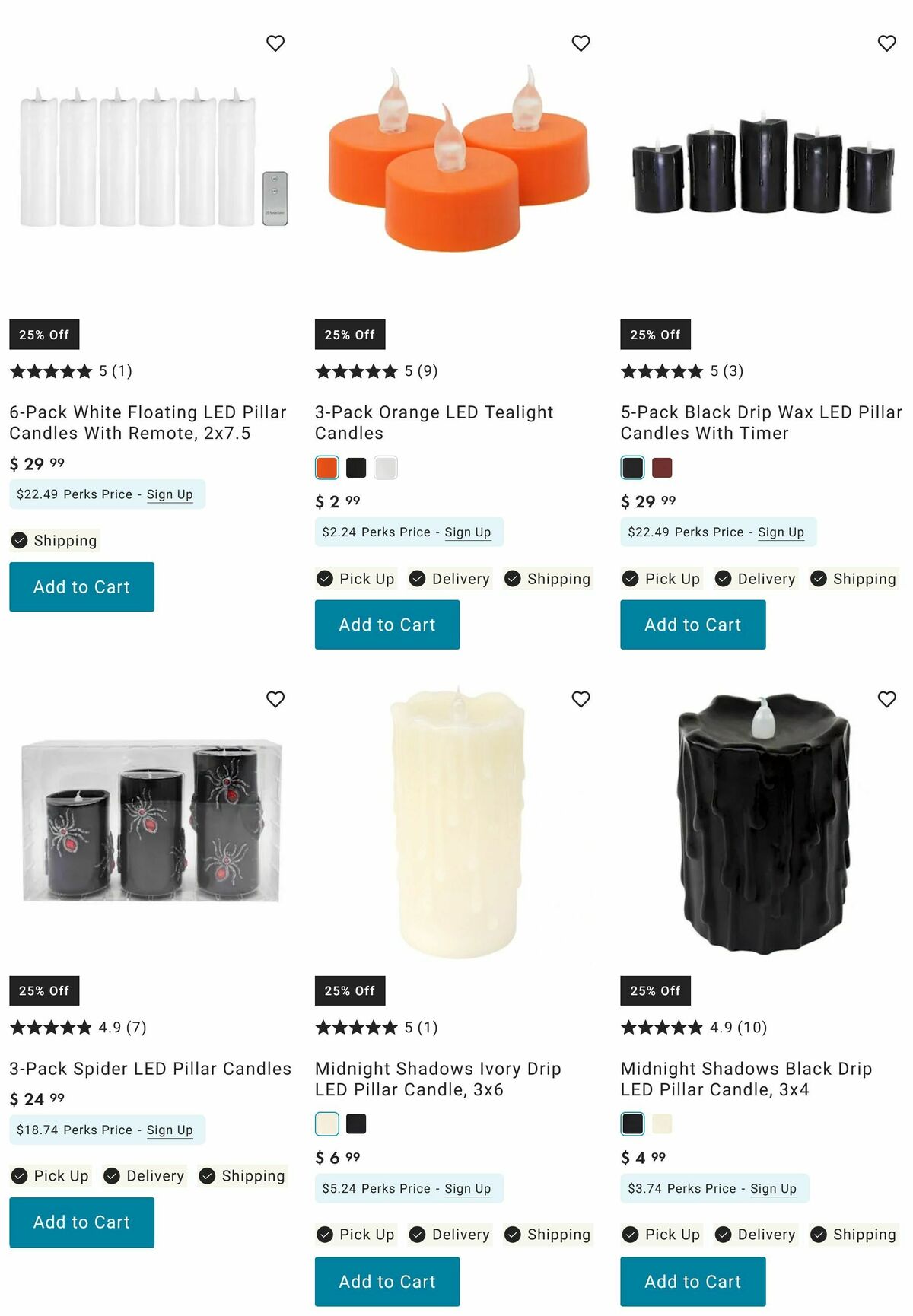Add Midnight Shadows Black Drip candle to wishlist
This screenshot has height=1316, width=913.
[886, 699]
